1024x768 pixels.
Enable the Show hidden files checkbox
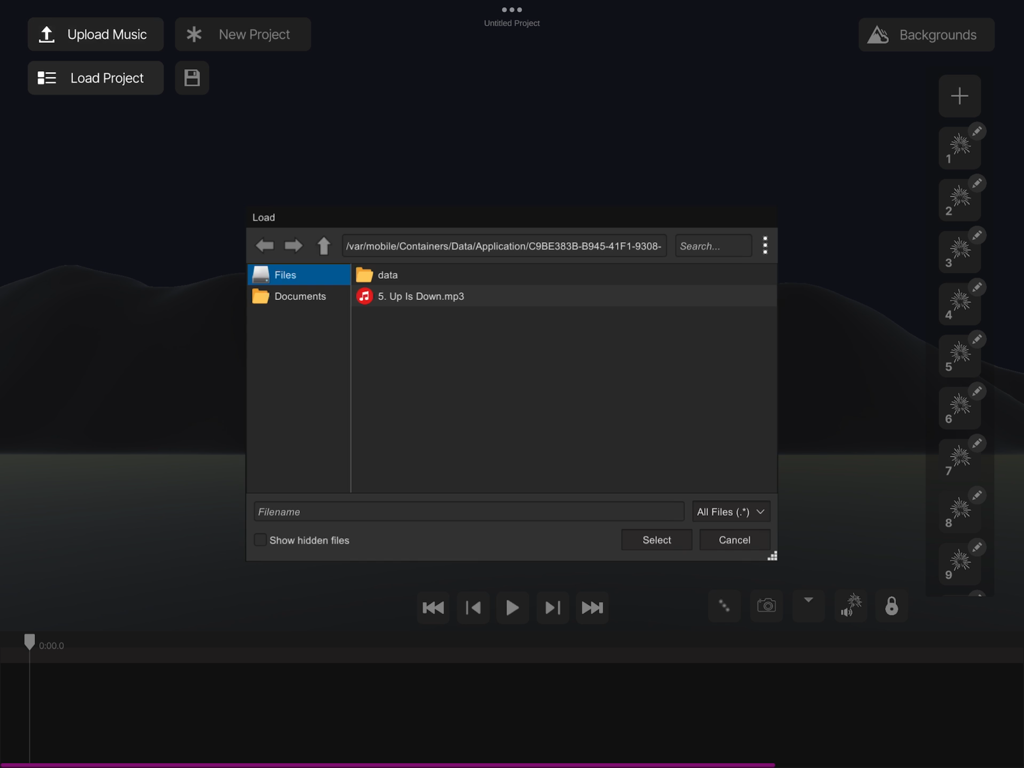[260, 540]
